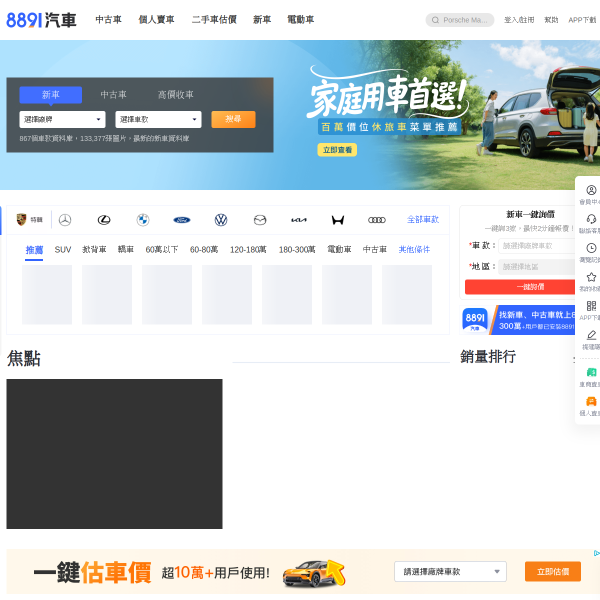Click the 地區 region selection field
600x600 pixels.
click(536, 267)
